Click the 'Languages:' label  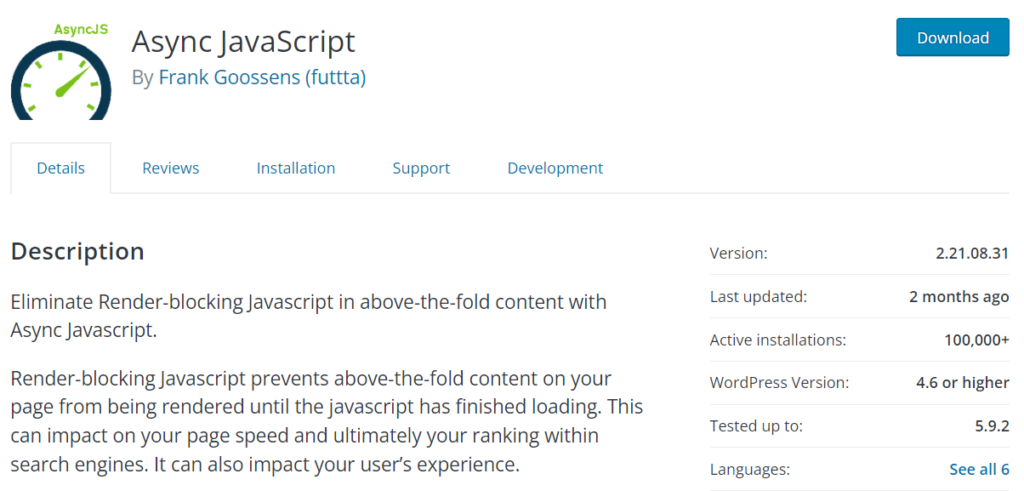coord(750,469)
